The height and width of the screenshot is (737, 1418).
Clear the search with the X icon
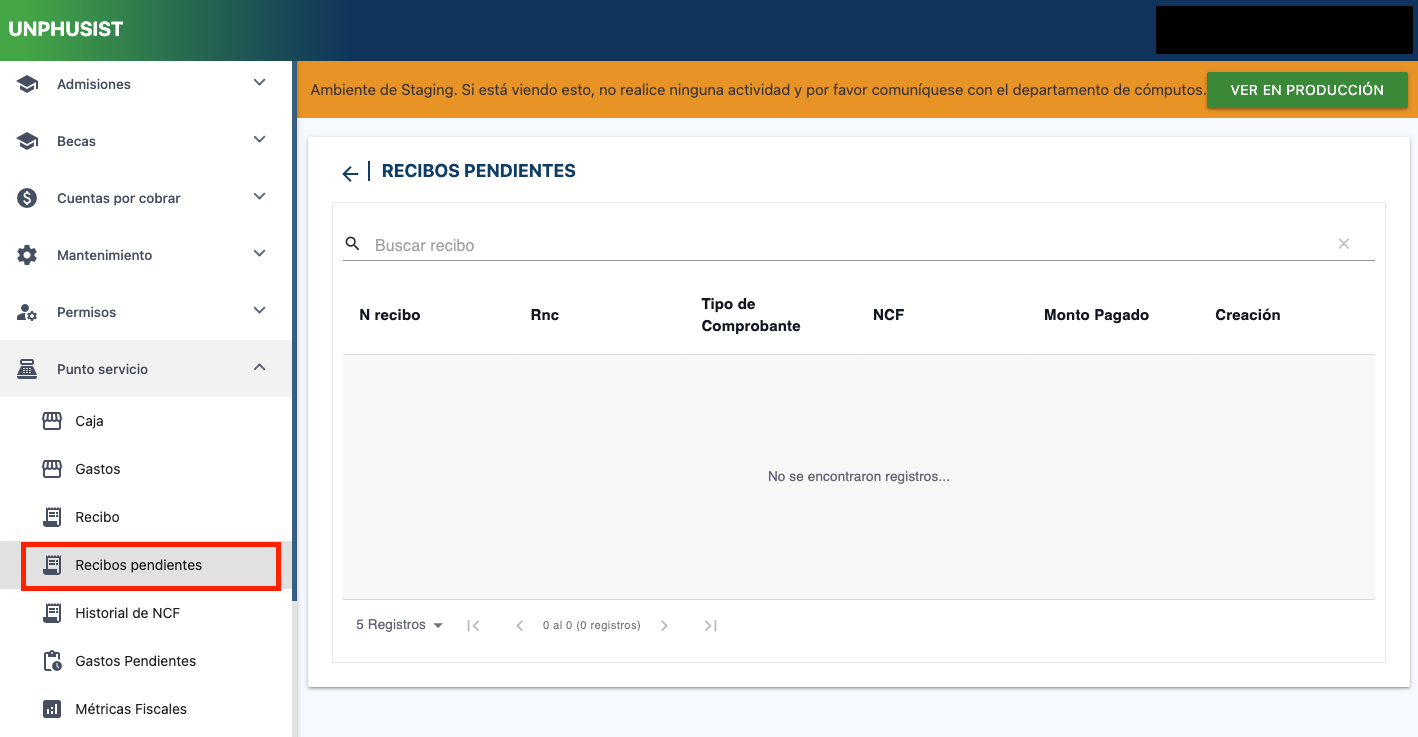point(1343,244)
